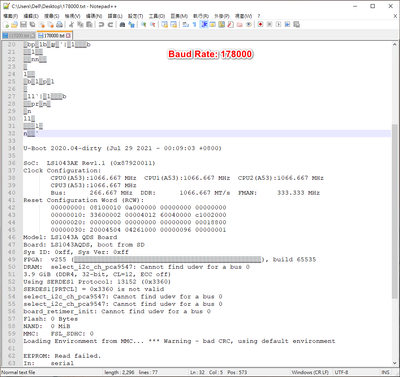
Task: Cut selection using scissors icon
Action: pos(71,25)
